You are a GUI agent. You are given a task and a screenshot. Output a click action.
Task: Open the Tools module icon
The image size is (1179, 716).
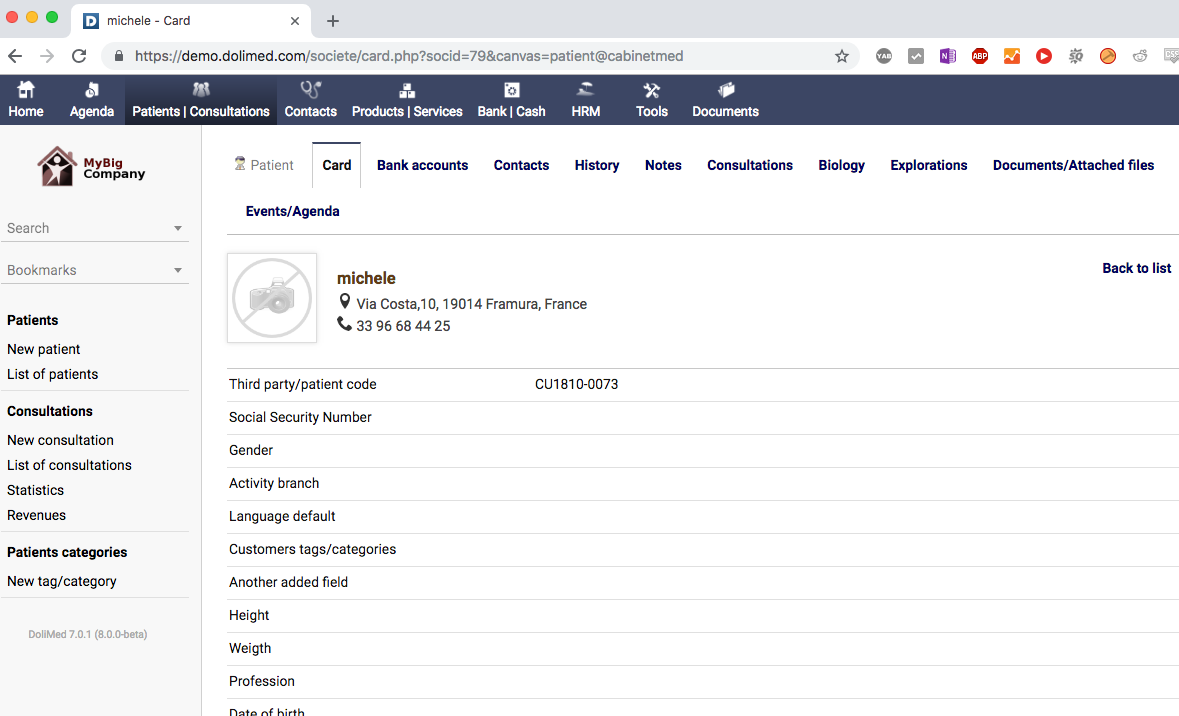[x=651, y=91]
